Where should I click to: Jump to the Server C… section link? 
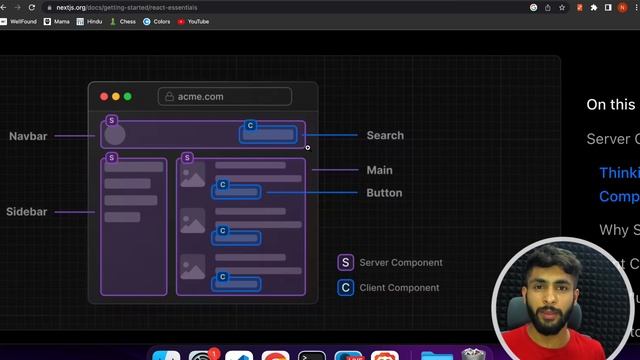point(613,139)
